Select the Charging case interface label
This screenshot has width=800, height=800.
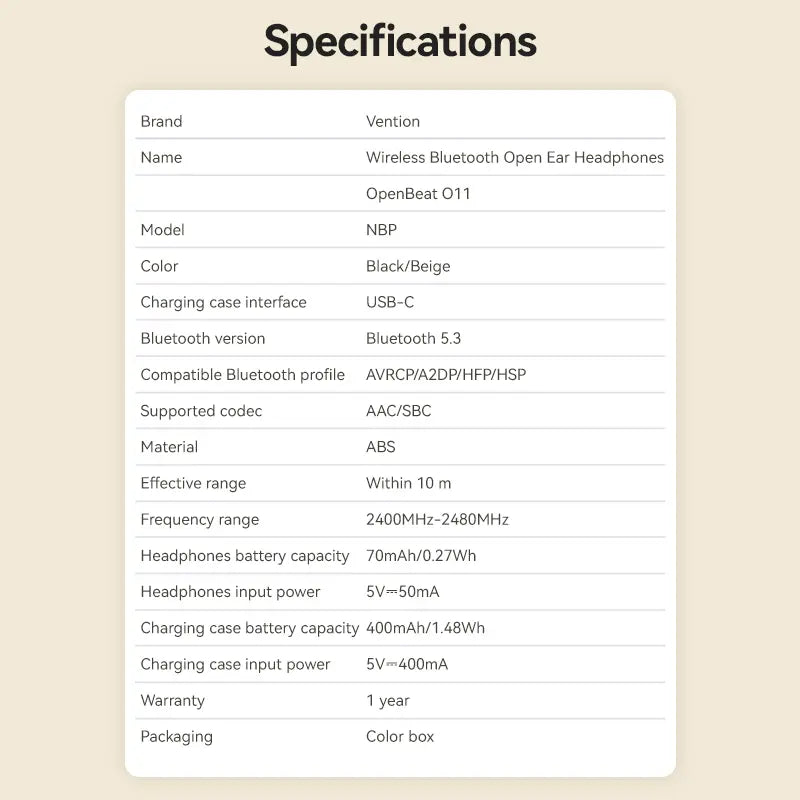tap(223, 303)
